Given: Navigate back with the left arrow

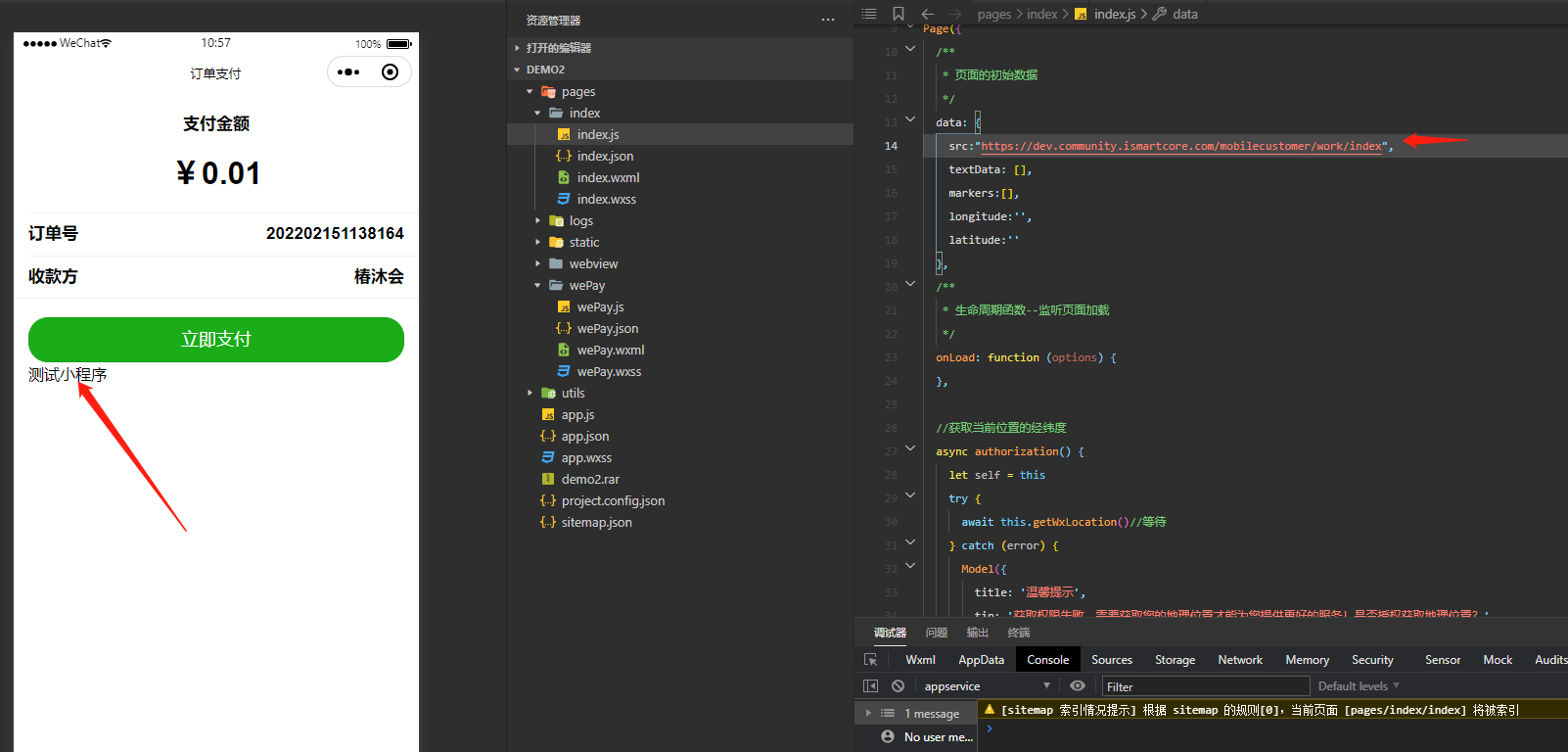Looking at the screenshot, I should point(928,14).
